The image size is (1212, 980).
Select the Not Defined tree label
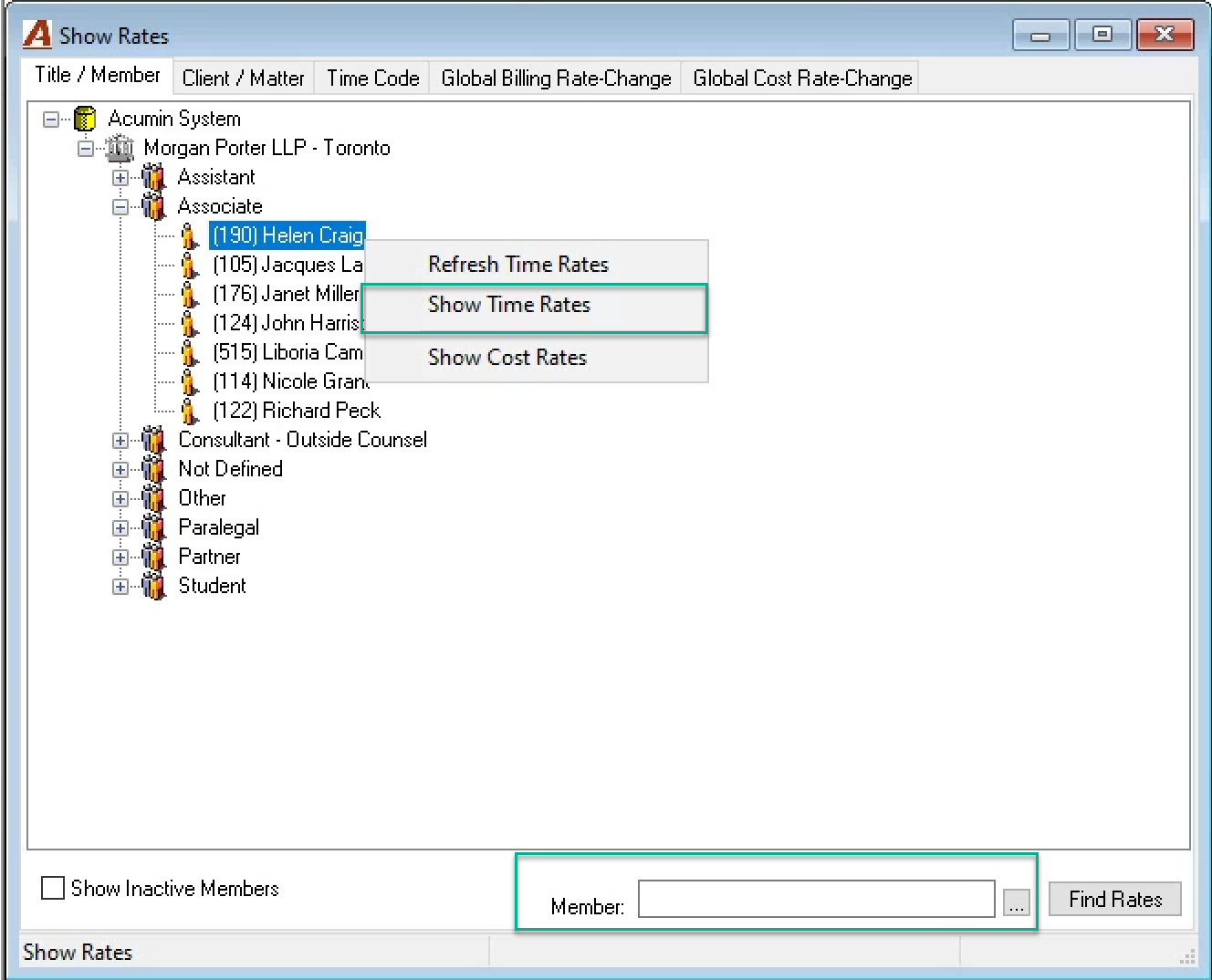231,469
